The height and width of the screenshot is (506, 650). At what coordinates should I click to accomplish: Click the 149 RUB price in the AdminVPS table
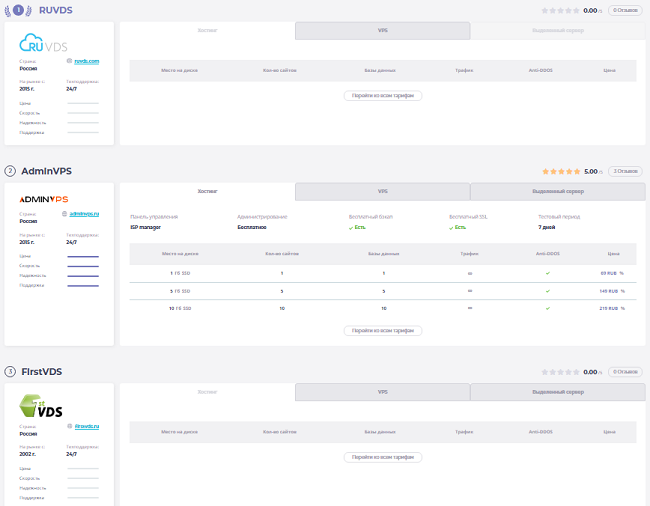(608, 291)
